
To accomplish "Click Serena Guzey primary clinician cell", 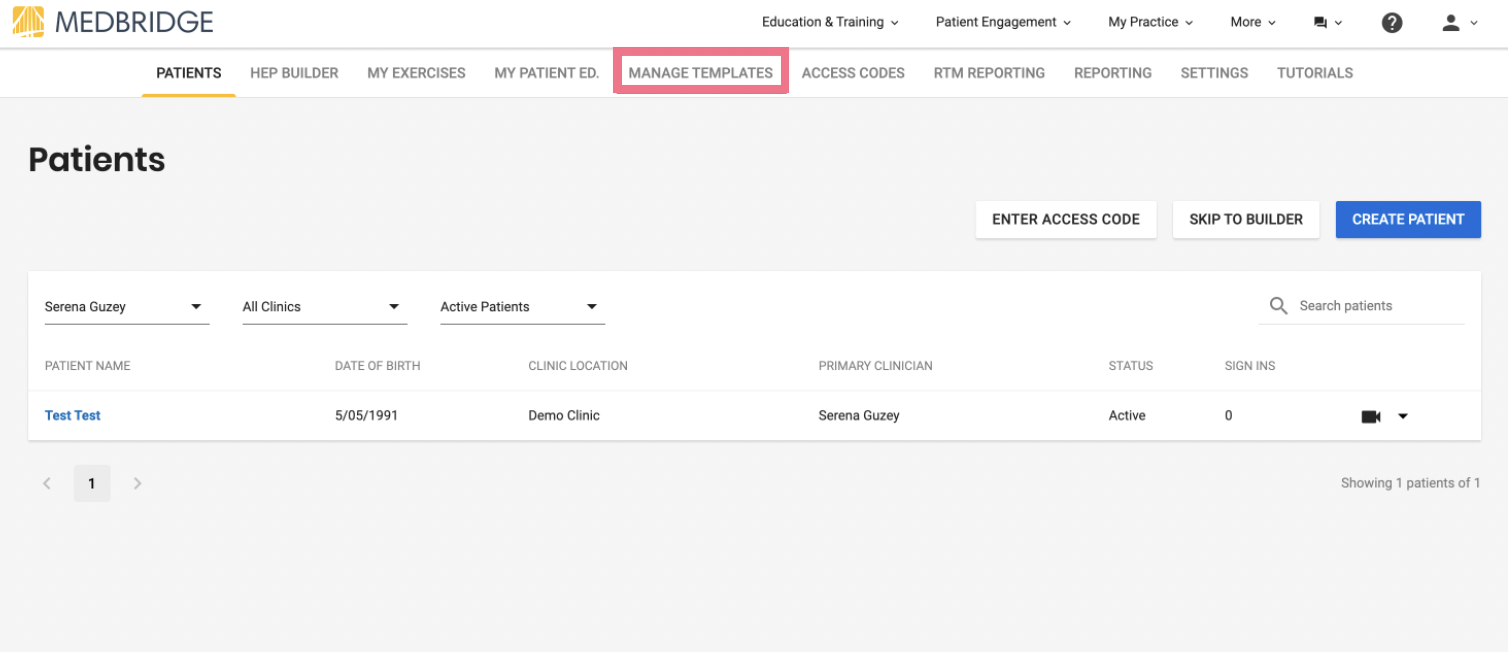I will [859, 416].
